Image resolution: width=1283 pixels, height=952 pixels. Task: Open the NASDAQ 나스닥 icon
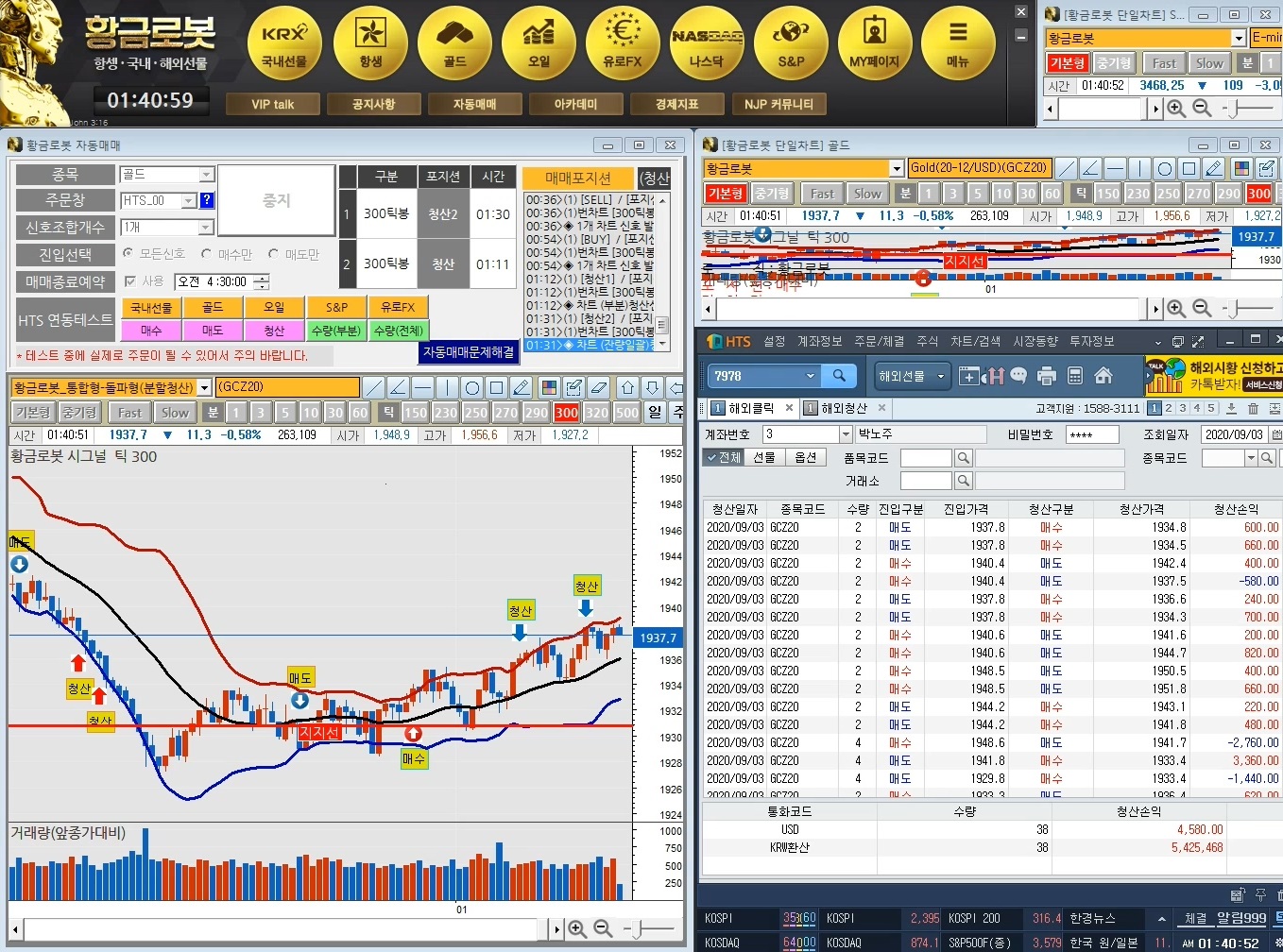click(707, 44)
